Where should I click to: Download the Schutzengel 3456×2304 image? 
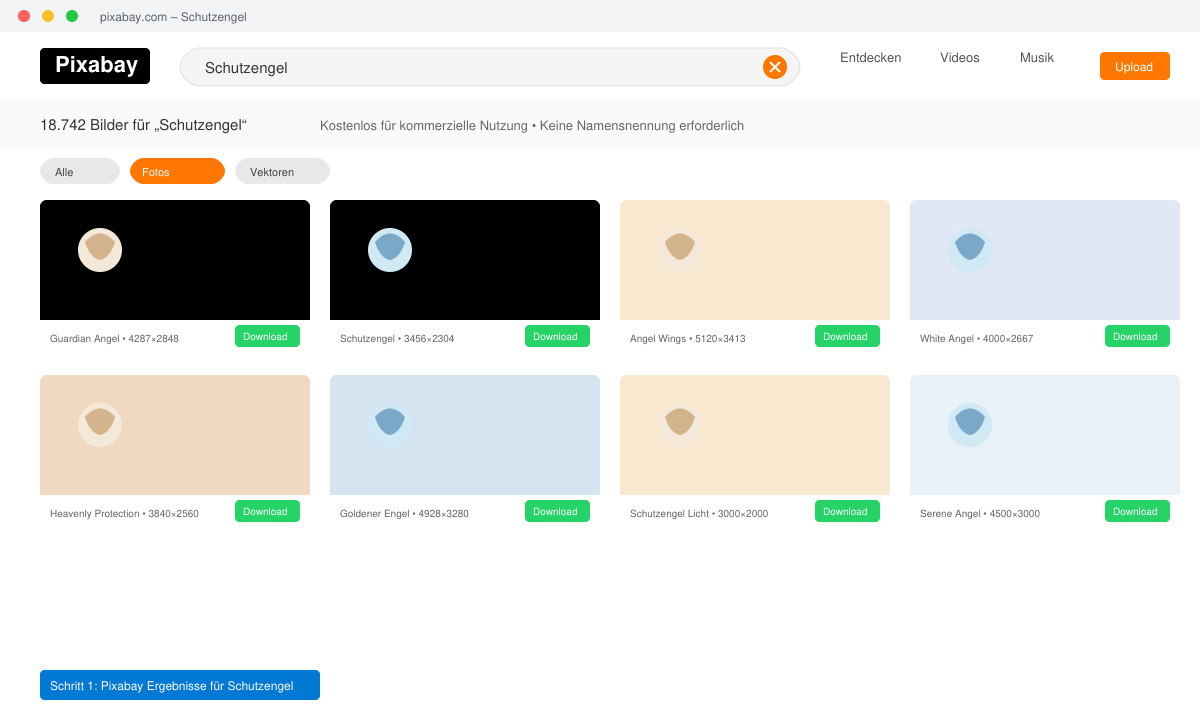point(557,336)
